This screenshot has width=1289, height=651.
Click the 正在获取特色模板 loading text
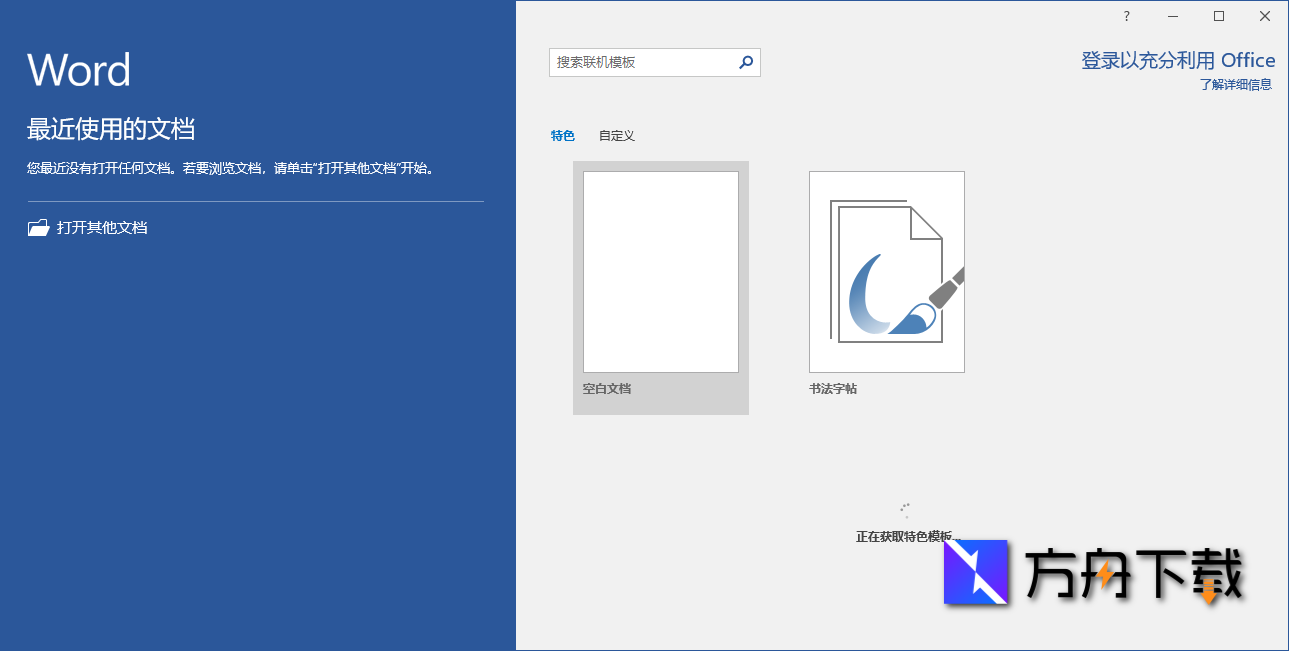(905, 534)
